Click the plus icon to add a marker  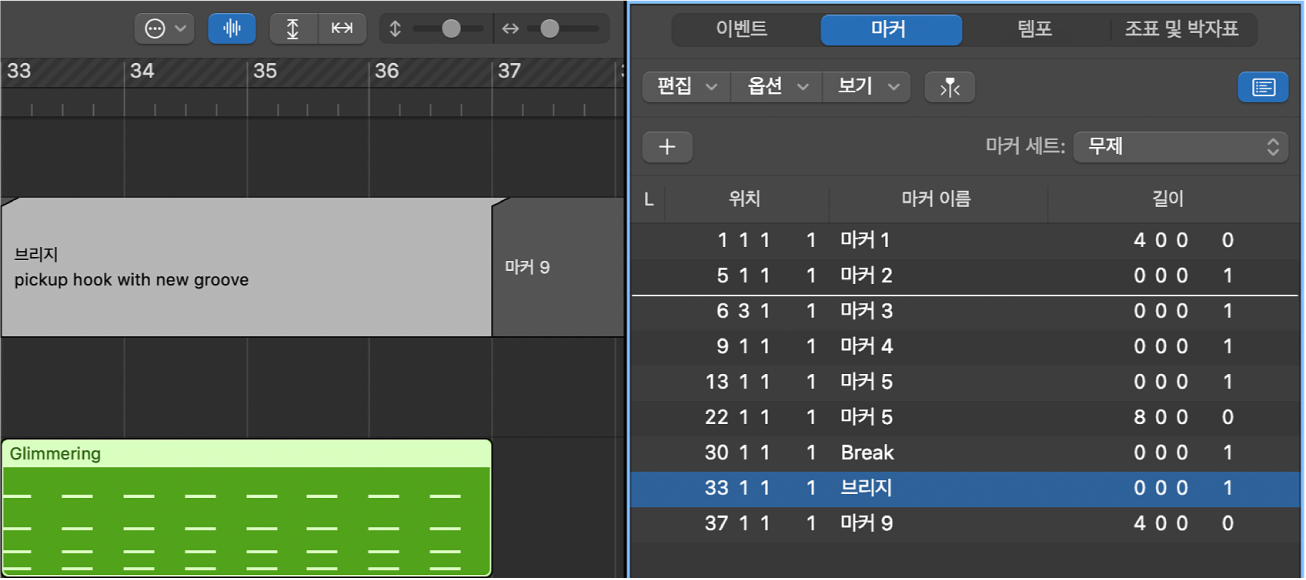[x=667, y=146]
